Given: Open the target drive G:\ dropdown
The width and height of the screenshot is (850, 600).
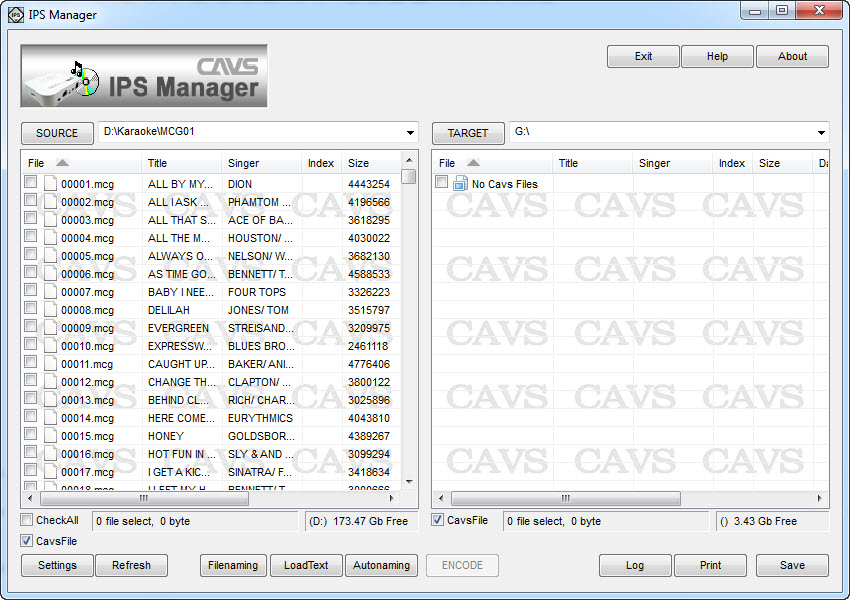Looking at the screenshot, I should click(x=822, y=132).
